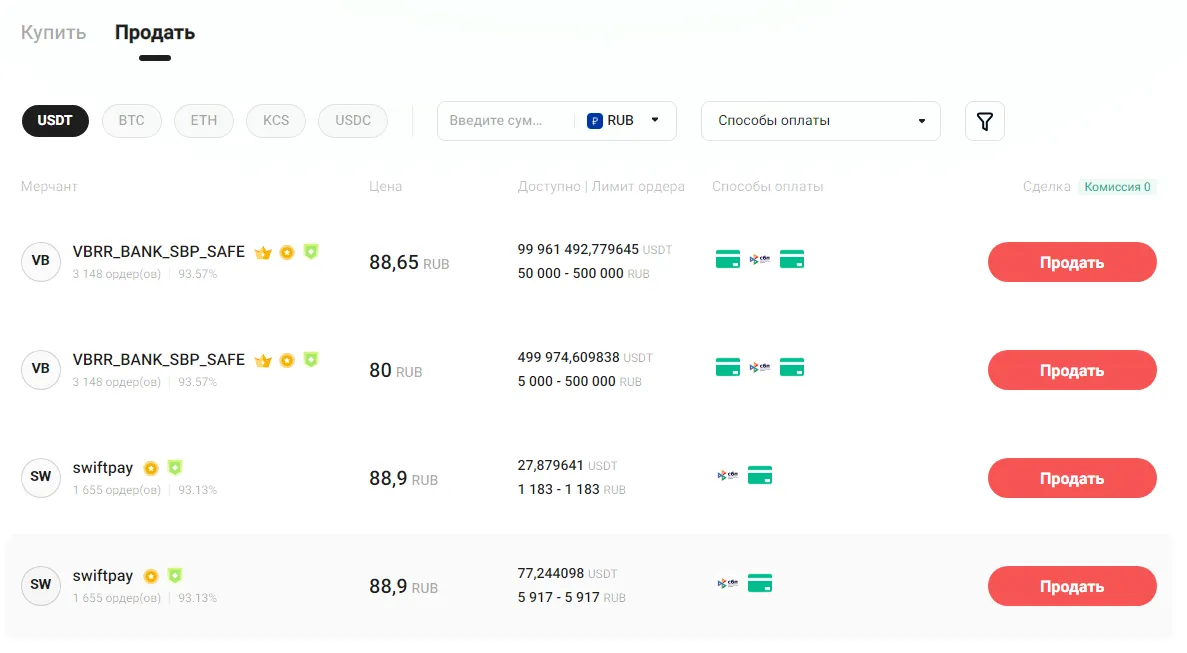Open VBRR_BANK_SBP_SAFE merchant profile link
Image resolution: width=1187 pixels, height=653 pixels.
158,252
